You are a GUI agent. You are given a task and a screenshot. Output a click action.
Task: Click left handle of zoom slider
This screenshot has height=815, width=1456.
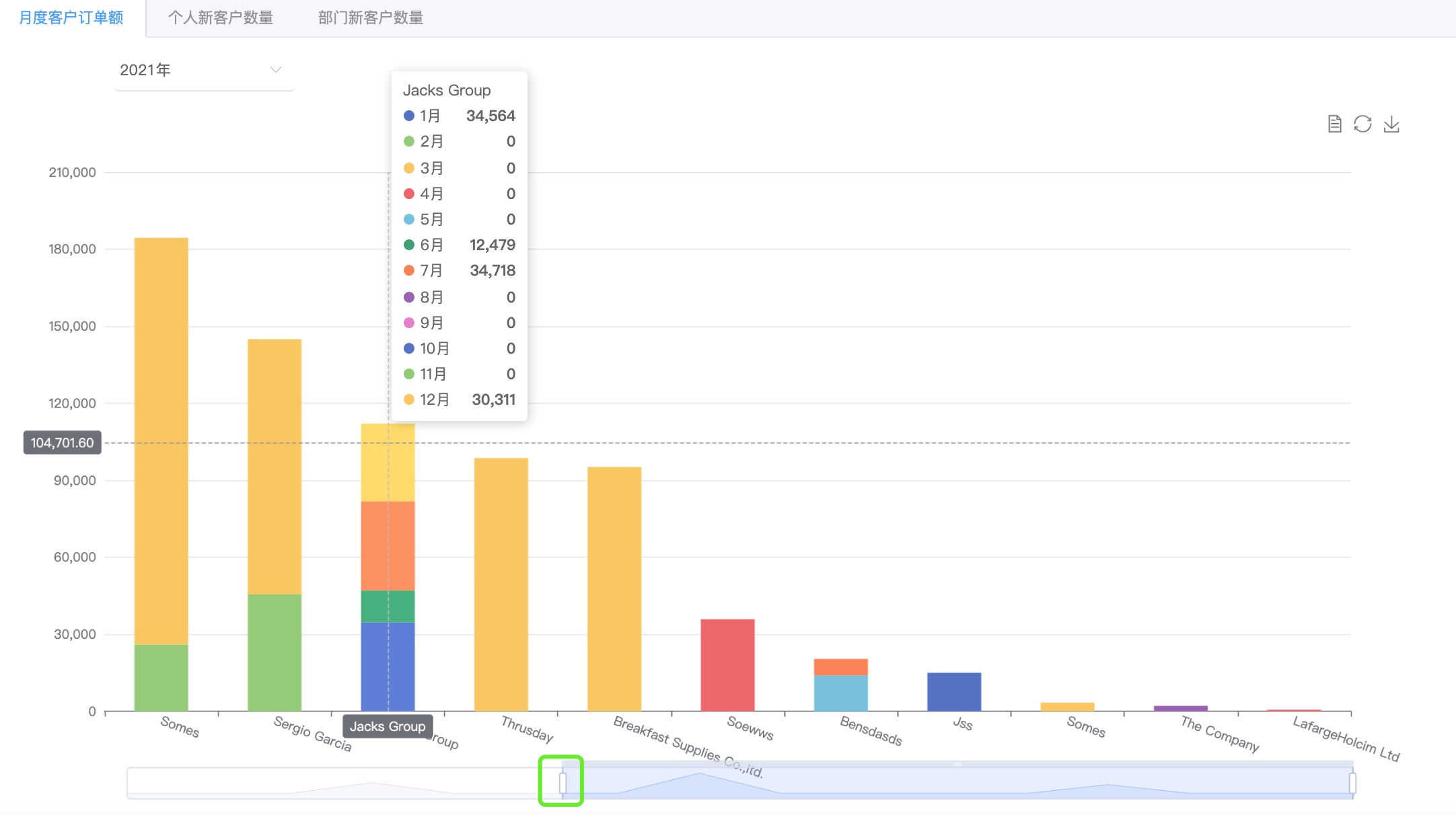pos(562,783)
